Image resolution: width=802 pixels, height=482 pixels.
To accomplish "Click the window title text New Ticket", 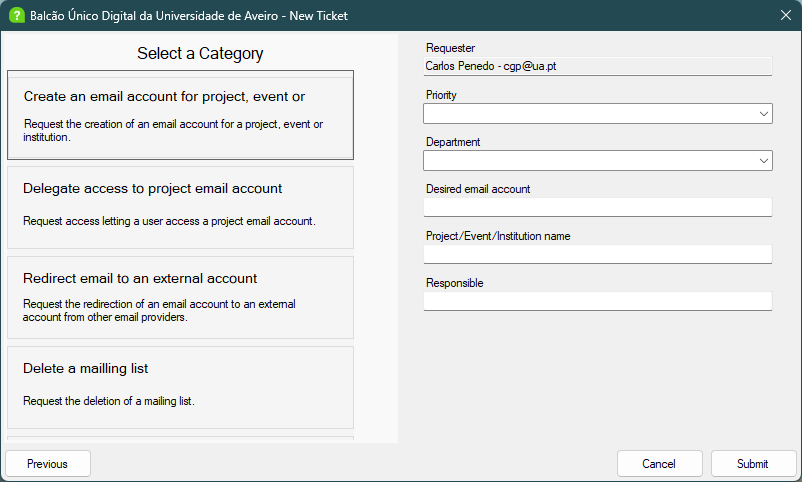I will click(x=318, y=16).
